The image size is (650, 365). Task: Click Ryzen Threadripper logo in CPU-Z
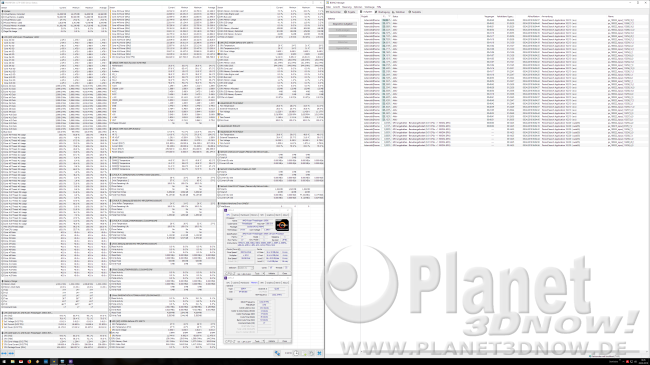[x=282, y=225]
